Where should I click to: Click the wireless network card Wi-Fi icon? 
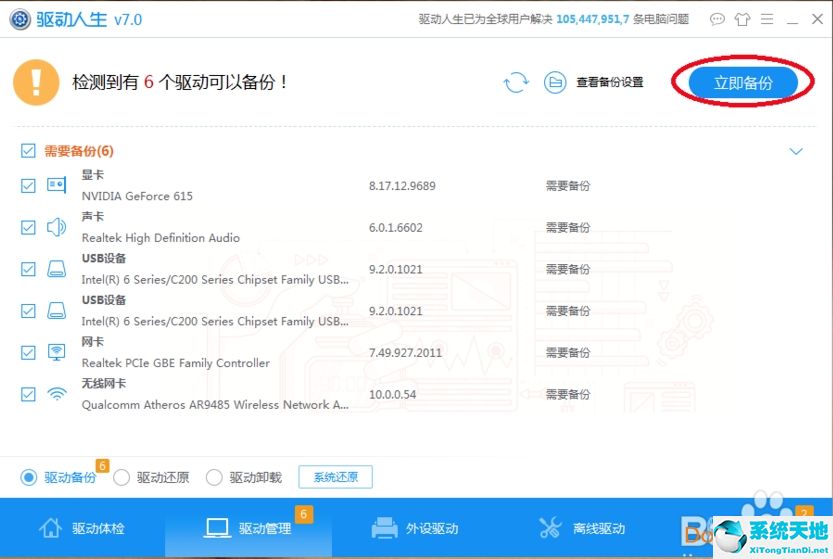pyautogui.click(x=56, y=394)
